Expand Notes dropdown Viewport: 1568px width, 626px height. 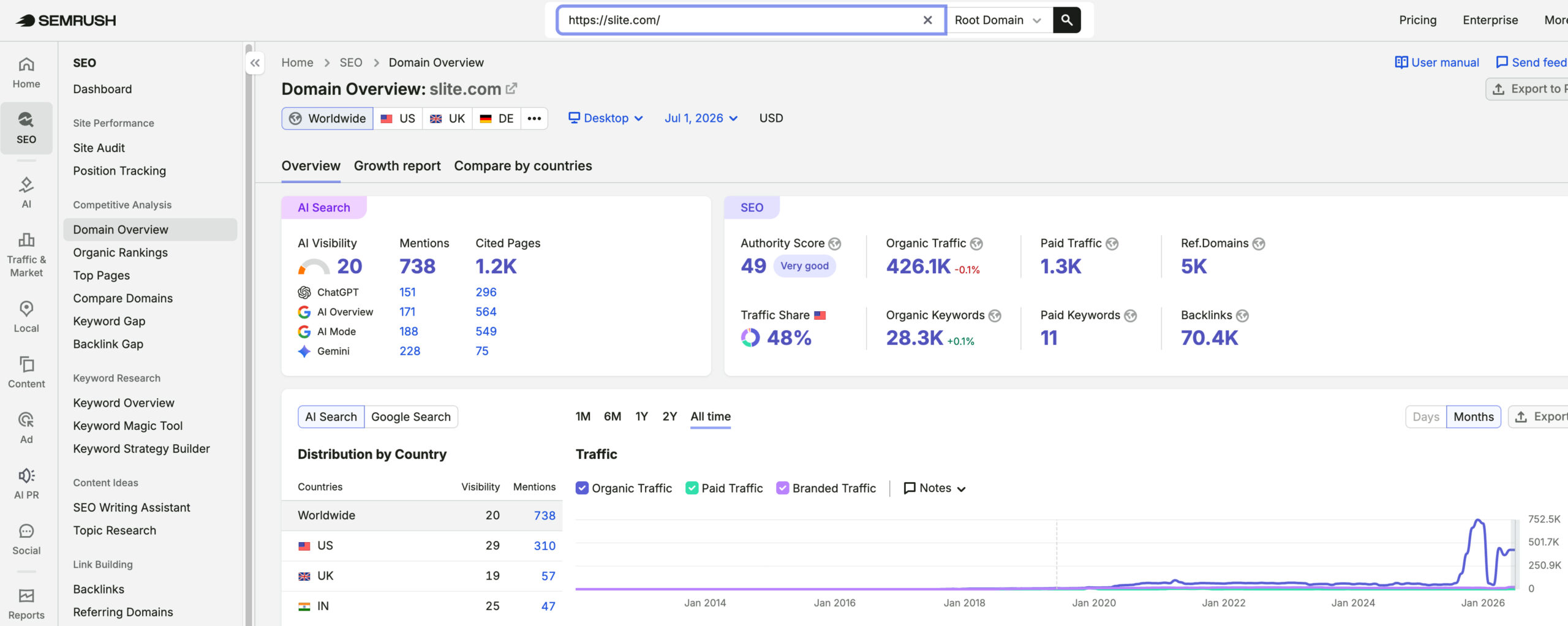click(x=935, y=488)
